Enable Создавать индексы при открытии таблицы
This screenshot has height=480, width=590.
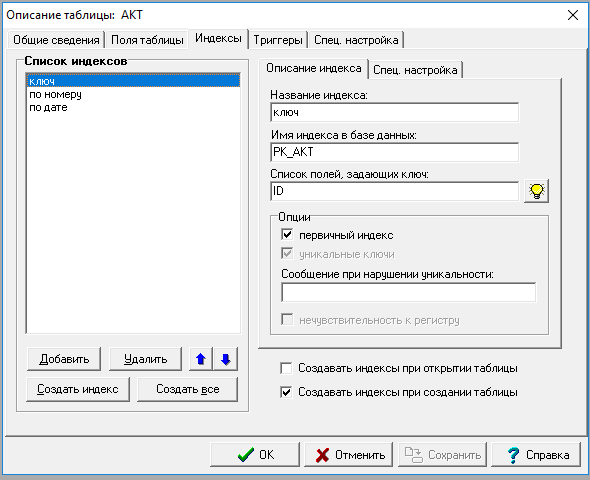click(286, 368)
